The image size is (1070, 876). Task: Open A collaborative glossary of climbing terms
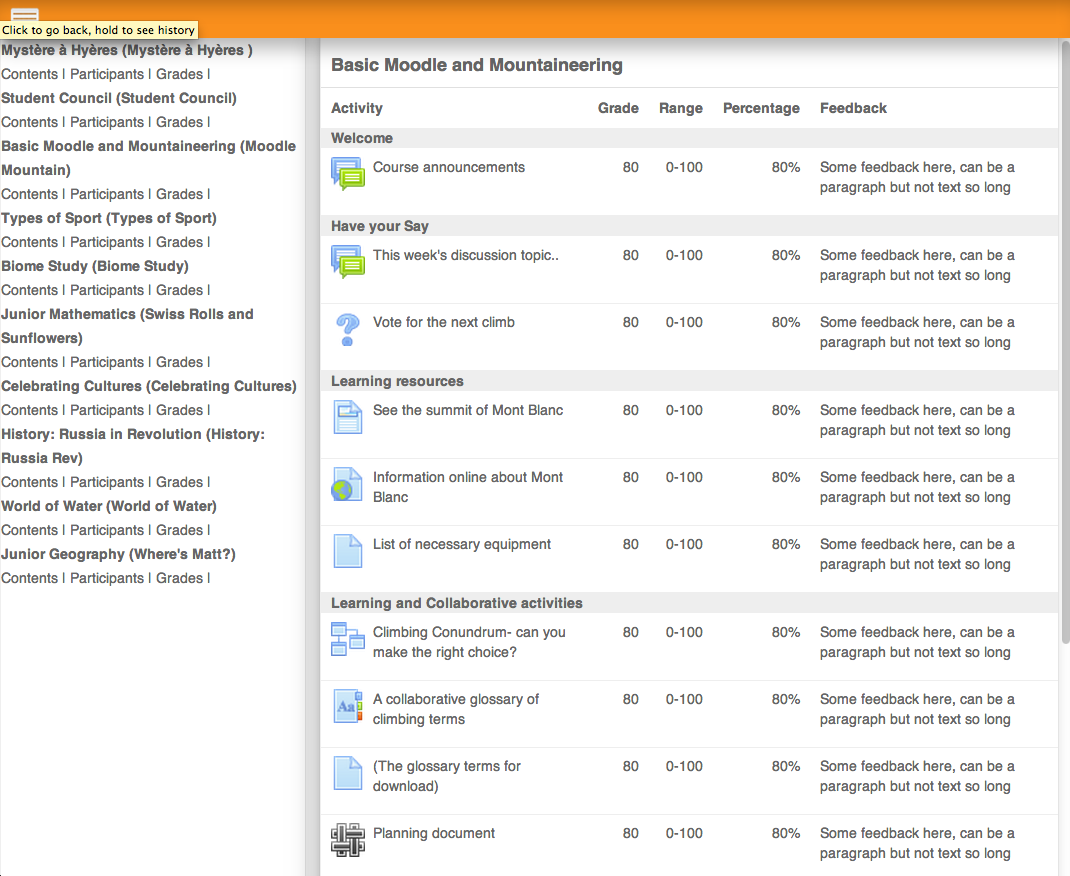[456, 709]
